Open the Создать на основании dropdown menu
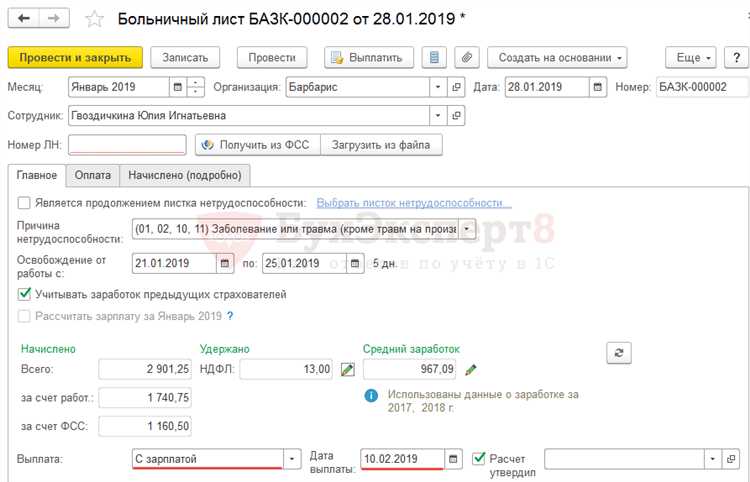Image resolution: width=750 pixels, height=482 pixels. (x=557, y=58)
